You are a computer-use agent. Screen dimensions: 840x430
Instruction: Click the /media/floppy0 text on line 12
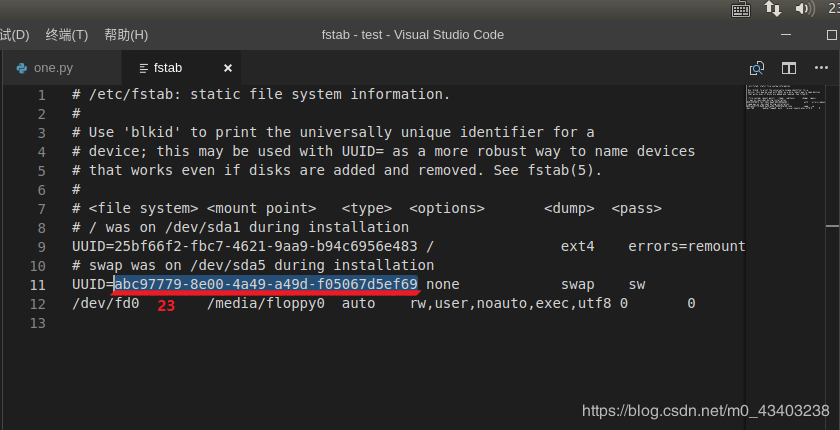pos(266,304)
